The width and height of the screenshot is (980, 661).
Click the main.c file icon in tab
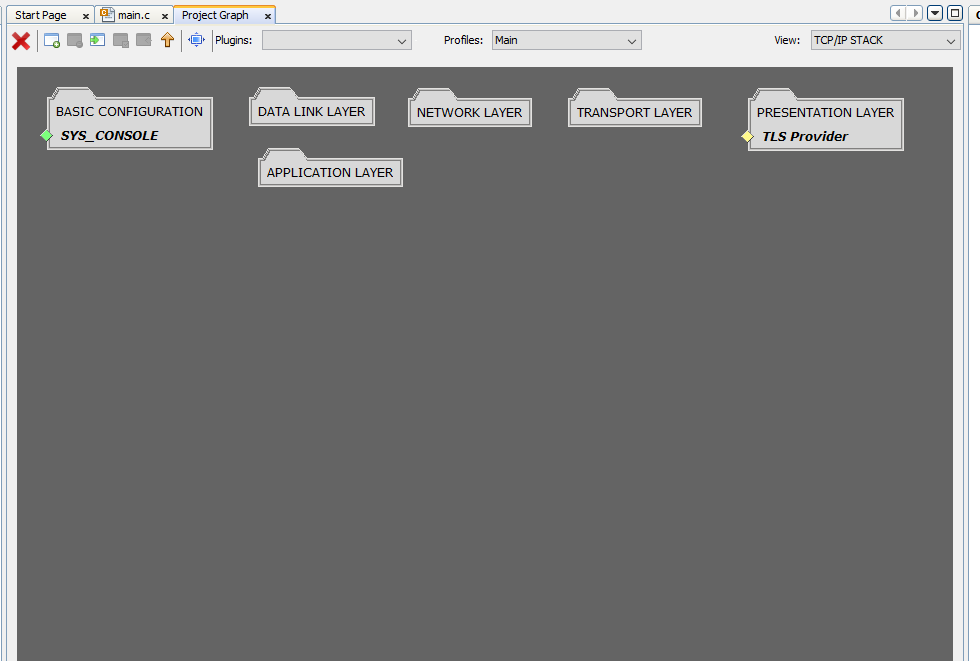click(x=107, y=15)
